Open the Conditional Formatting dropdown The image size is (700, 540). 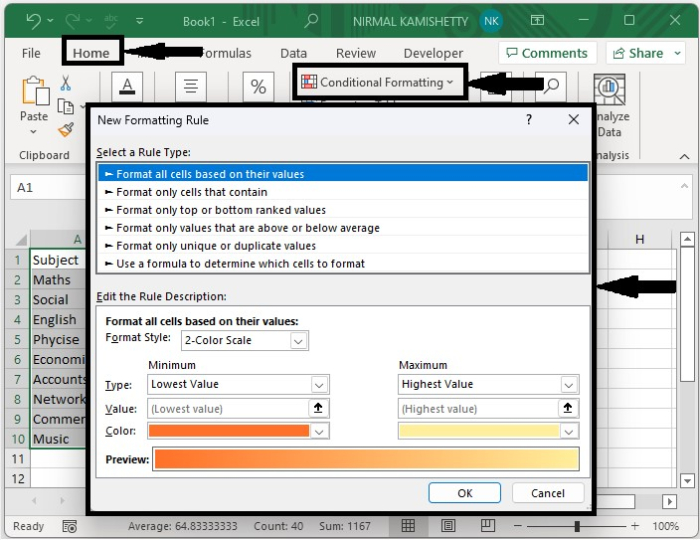378,82
